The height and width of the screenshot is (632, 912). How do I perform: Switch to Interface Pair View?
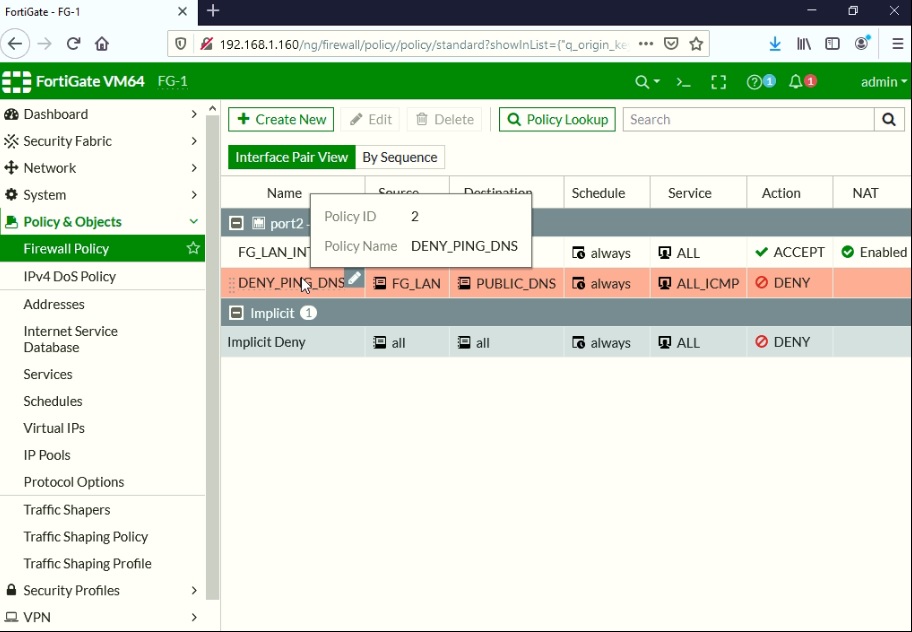(x=290, y=157)
